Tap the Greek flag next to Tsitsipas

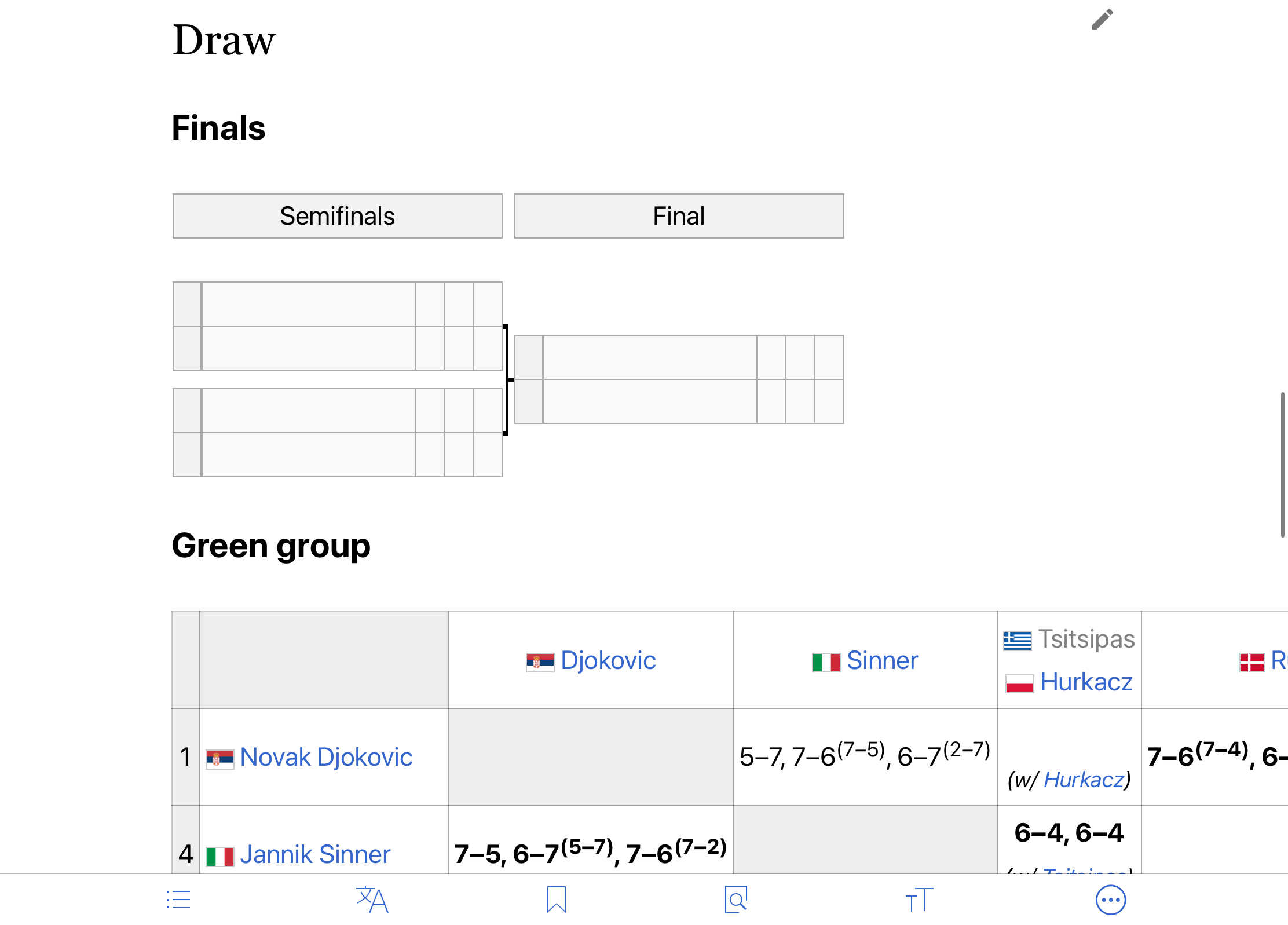1018,641
